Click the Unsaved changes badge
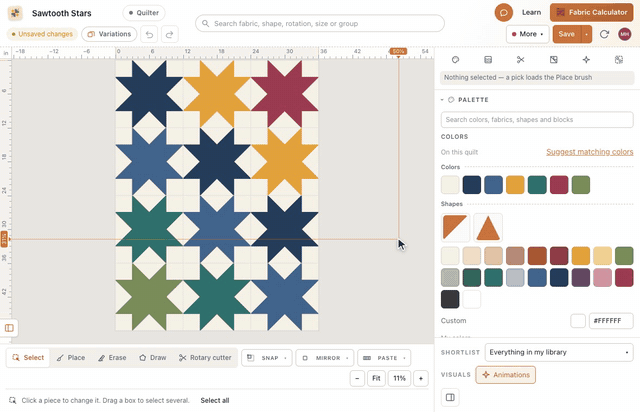 [42, 34]
